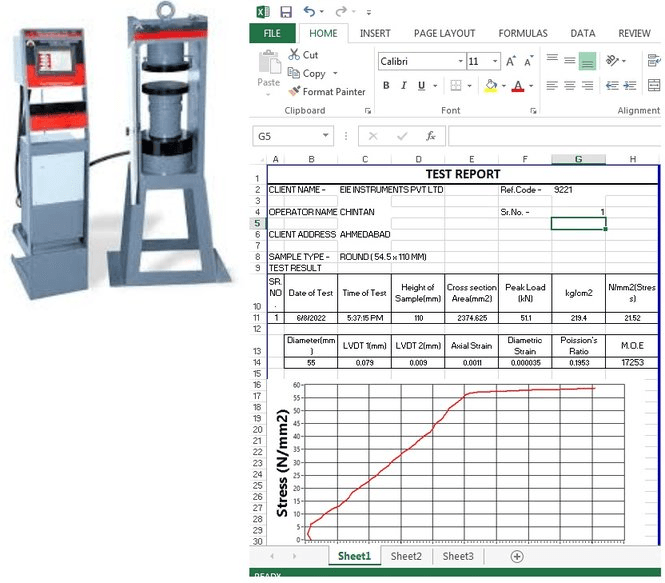665x583 pixels.
Task: Click the Copy button
Action: 307,73
